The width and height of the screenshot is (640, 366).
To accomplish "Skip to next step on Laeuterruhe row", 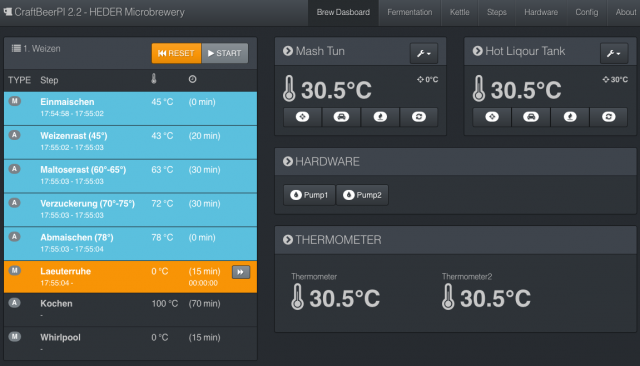I will 241,272.
